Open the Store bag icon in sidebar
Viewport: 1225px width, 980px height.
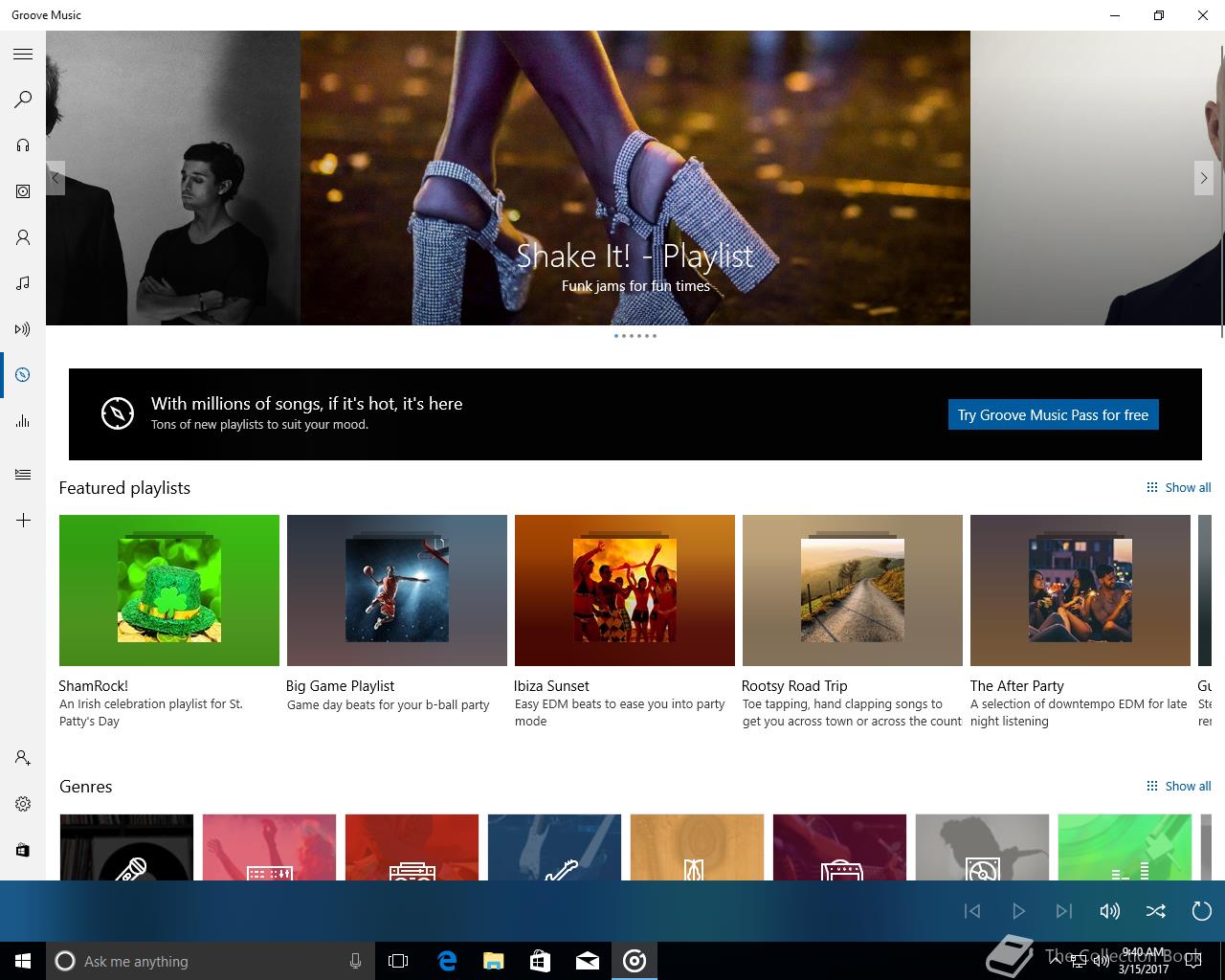[x=23, y=850]
